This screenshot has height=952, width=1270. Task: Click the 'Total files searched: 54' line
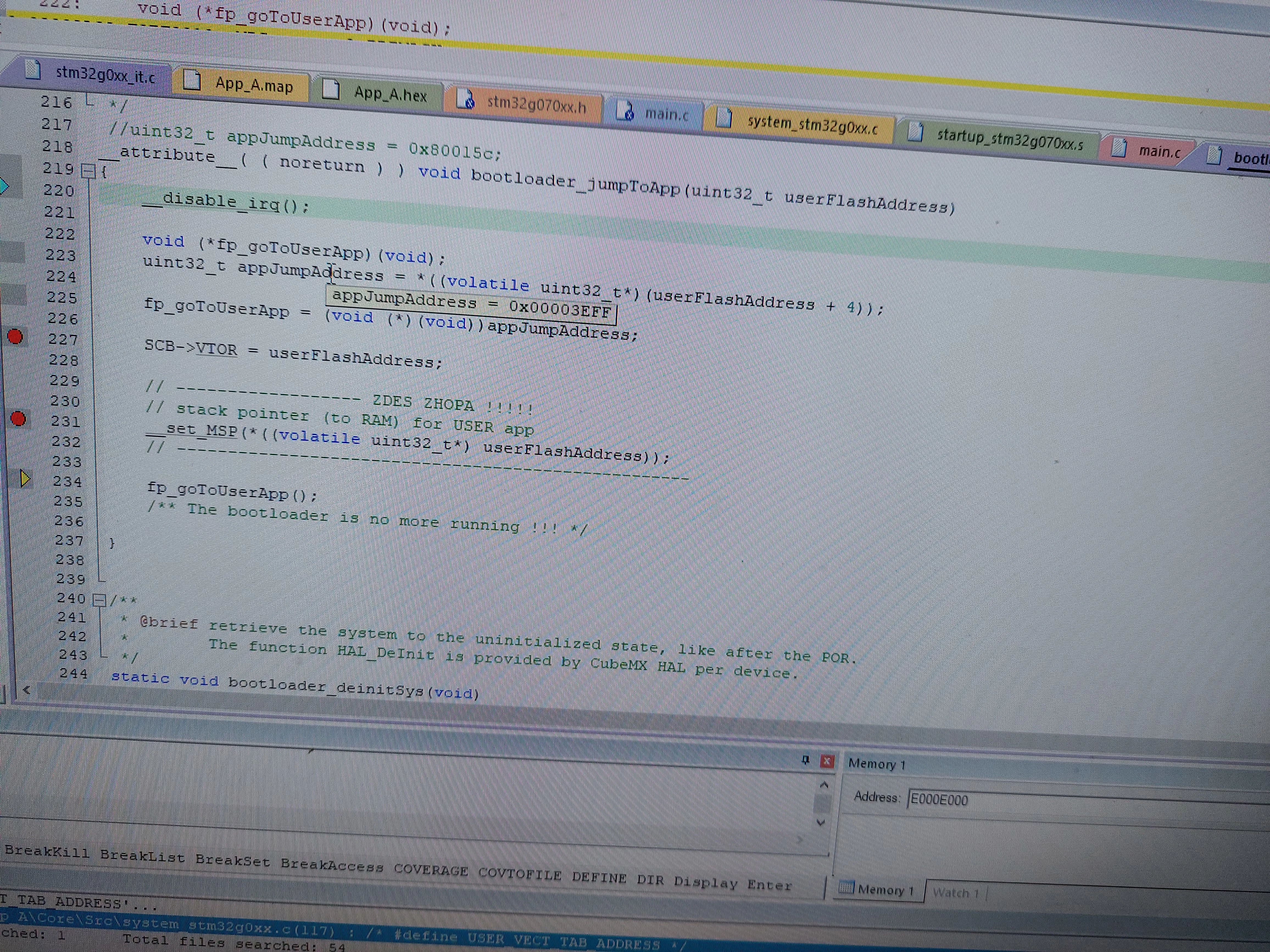click(234, 943)
